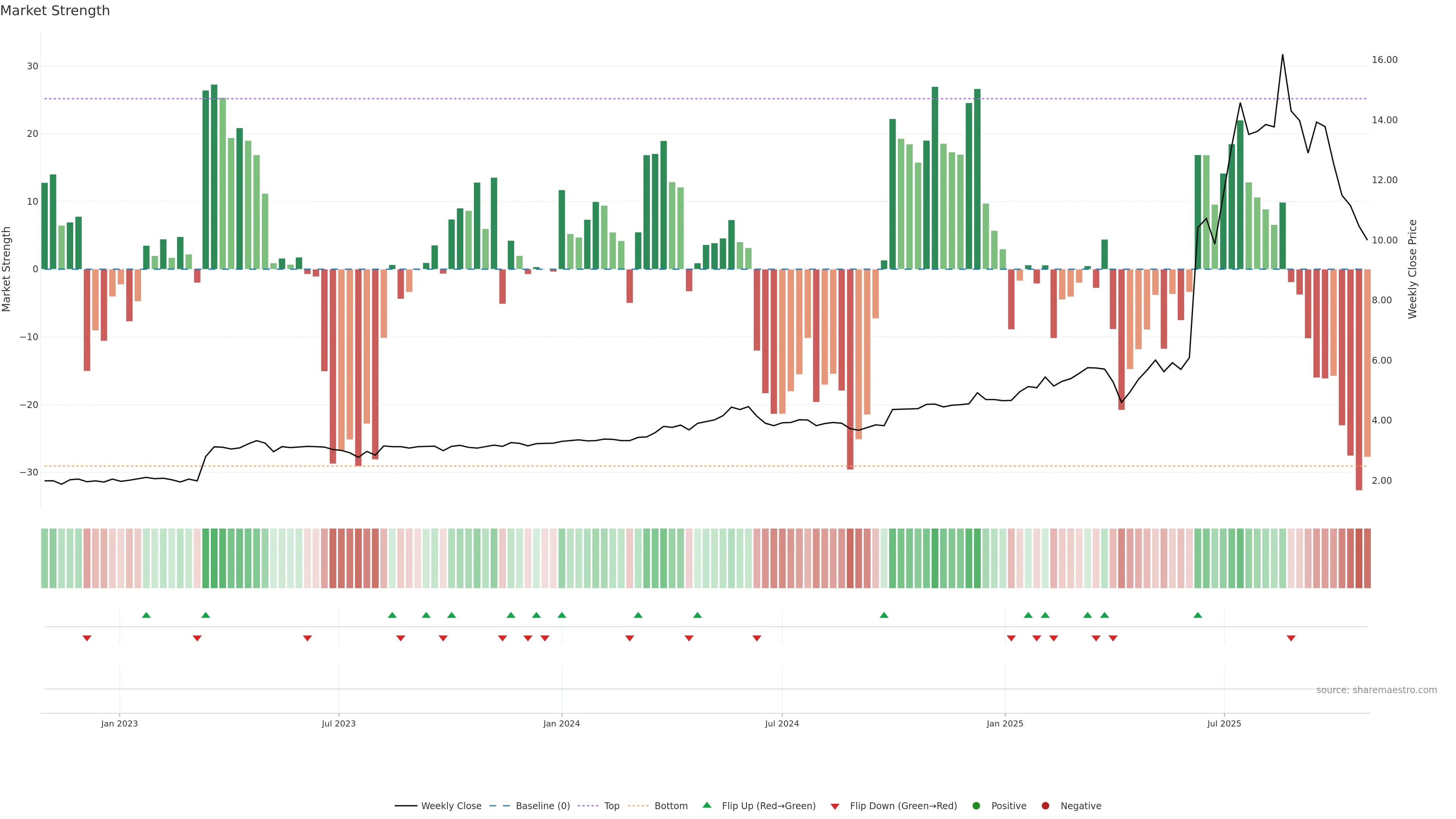
Task: Click the Market Strength chart title
Action: (55, 11)
